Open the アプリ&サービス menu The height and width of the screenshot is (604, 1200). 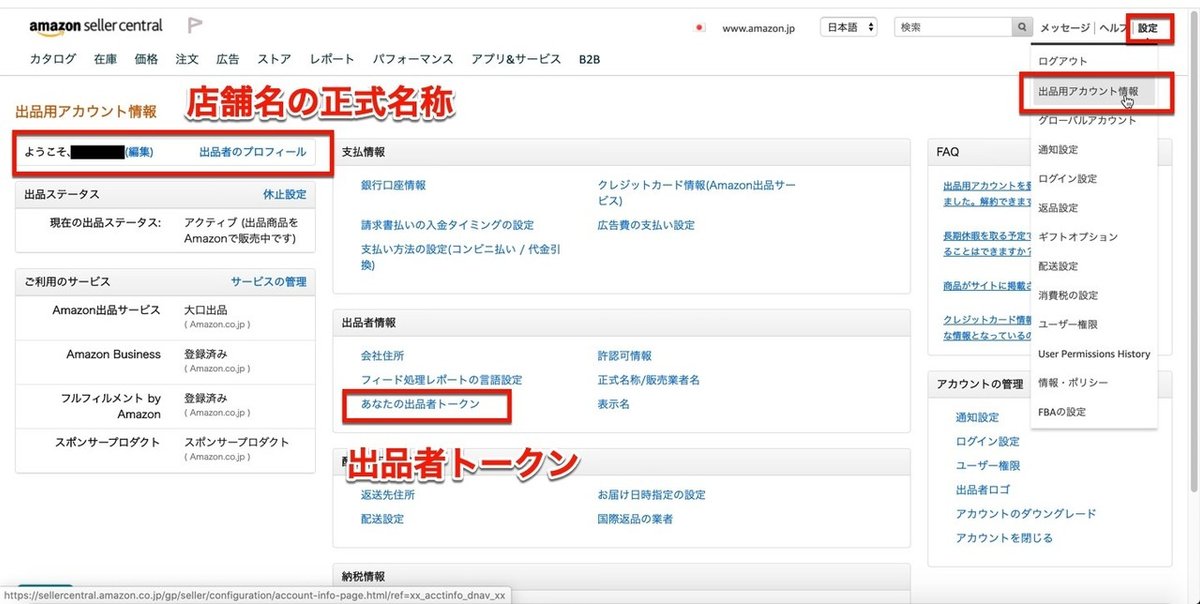tap(516, 59)
